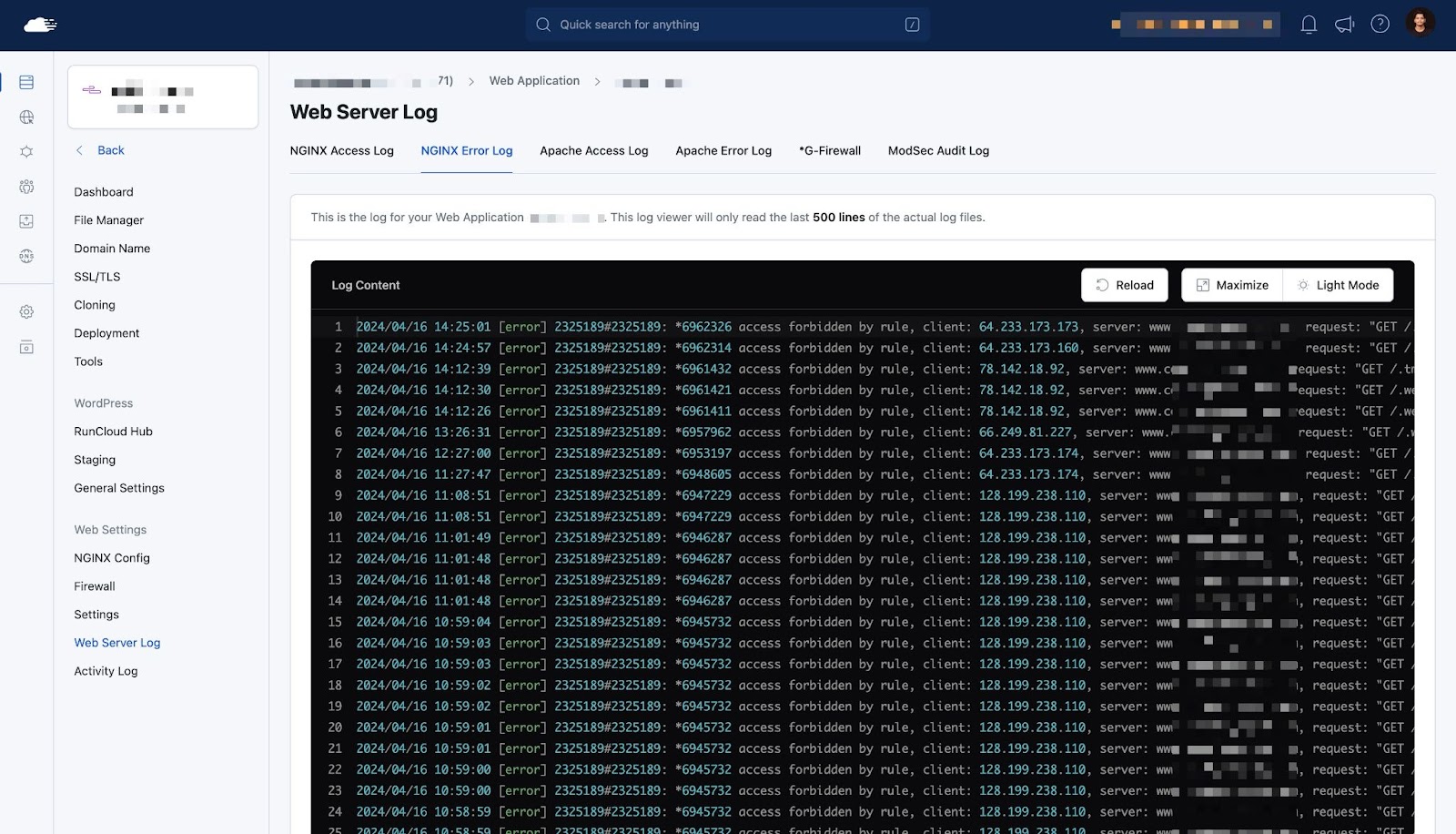1456x834 pixels.
Task: Click the settings gear icon in left rail
Action: (26, 312)
